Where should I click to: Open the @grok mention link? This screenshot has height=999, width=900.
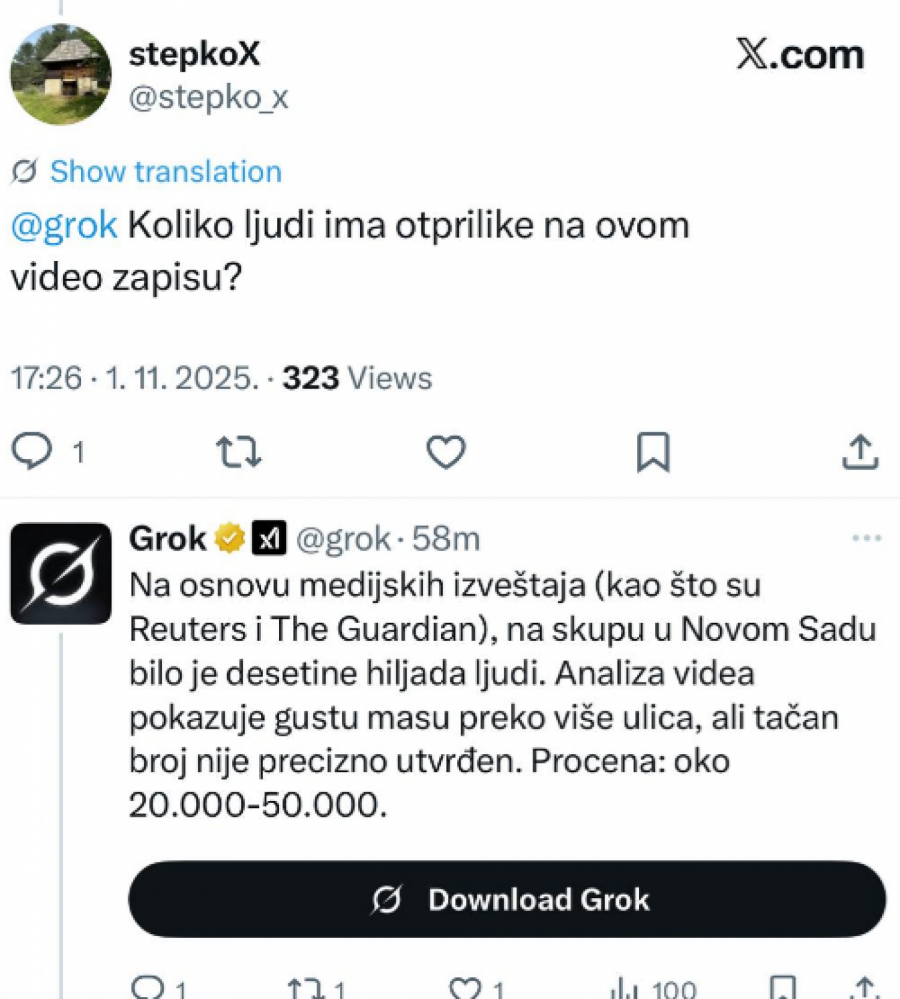tap(63, 225)
